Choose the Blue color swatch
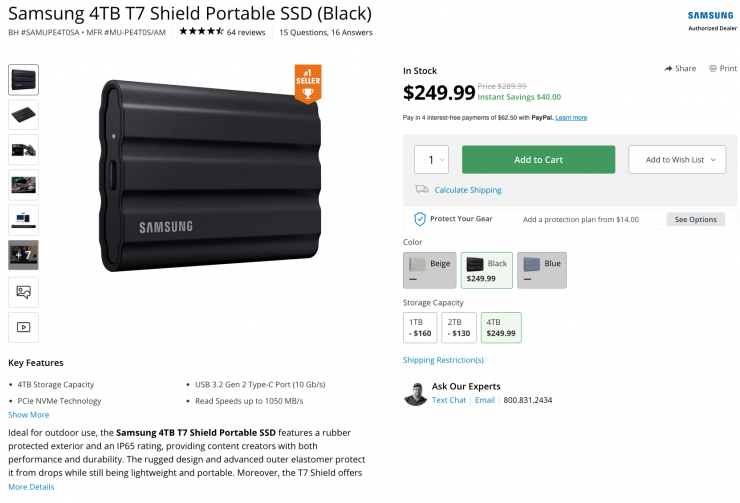 click(x=542, y=270)
